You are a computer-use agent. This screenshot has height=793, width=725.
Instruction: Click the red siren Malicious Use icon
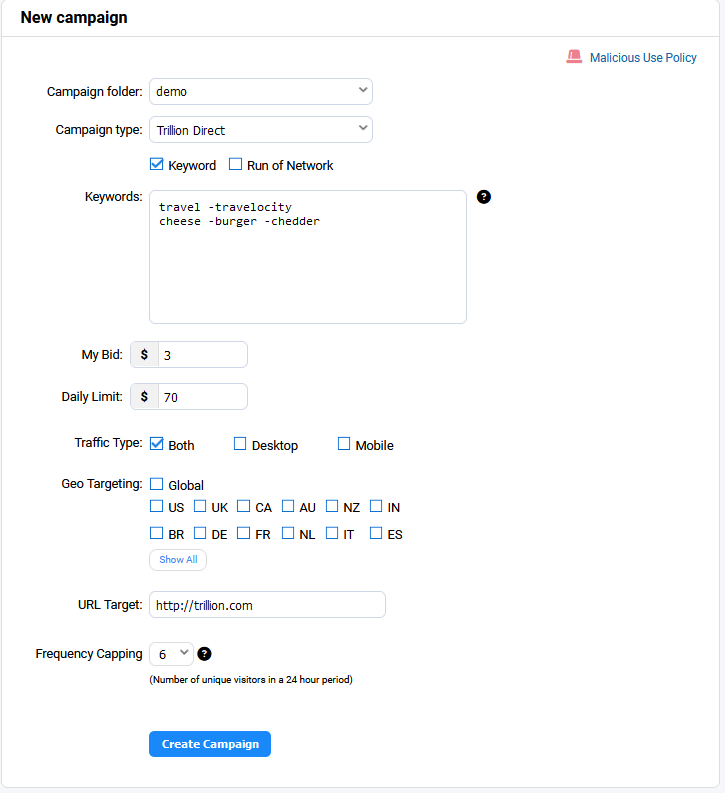[574, 57]
